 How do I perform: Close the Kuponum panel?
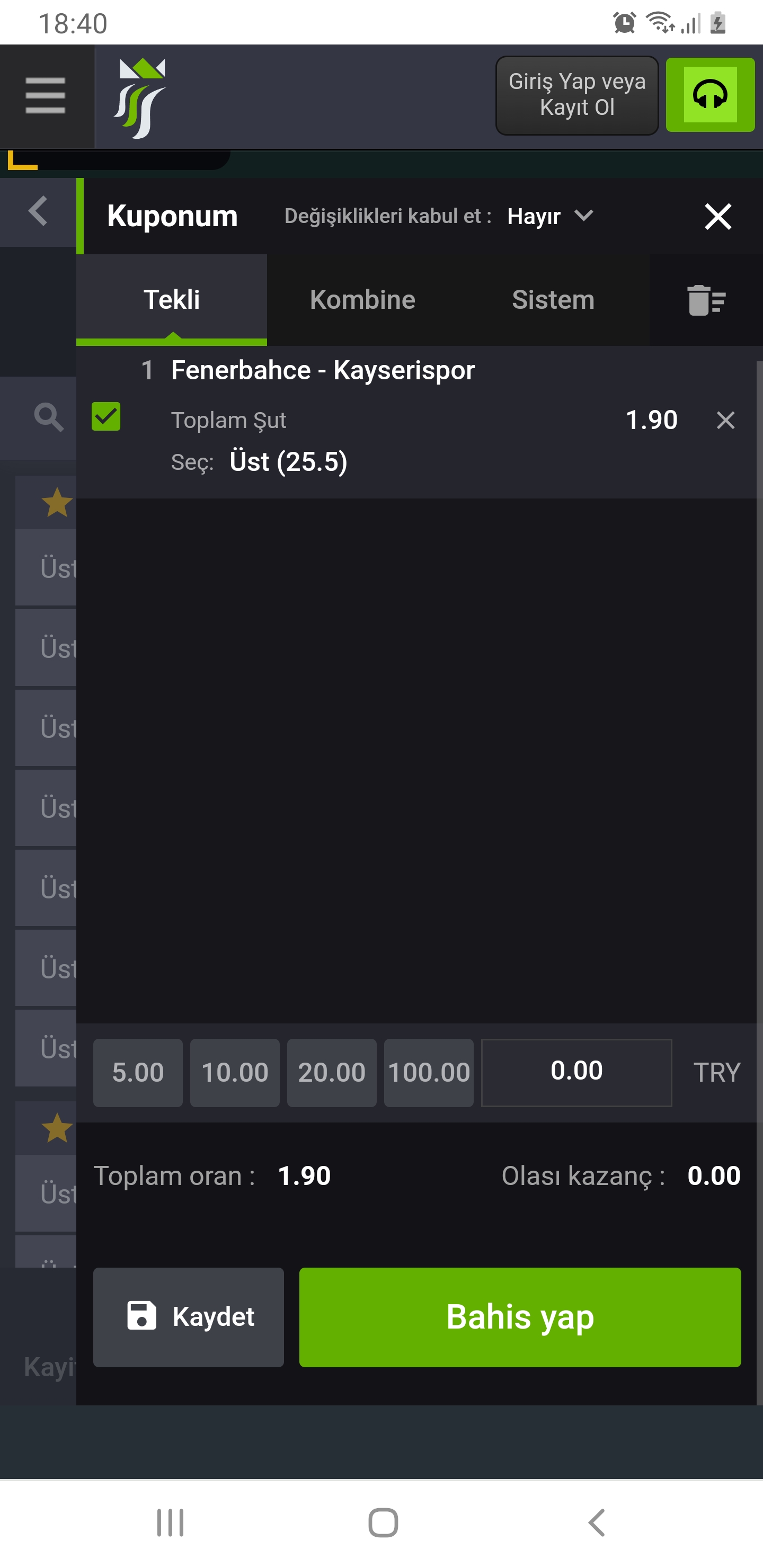[717, 217]
